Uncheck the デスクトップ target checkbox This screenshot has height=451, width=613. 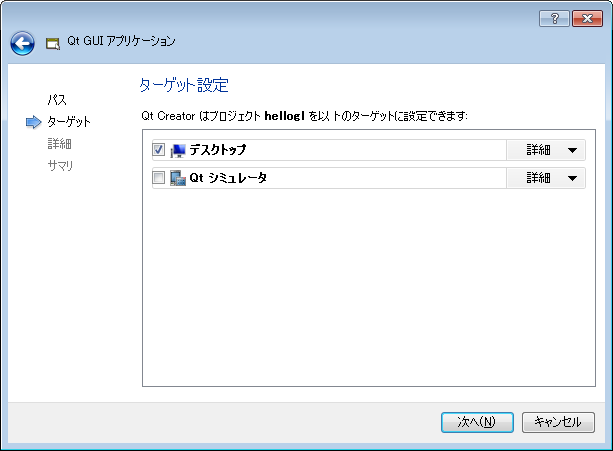(x=158, y=150)
